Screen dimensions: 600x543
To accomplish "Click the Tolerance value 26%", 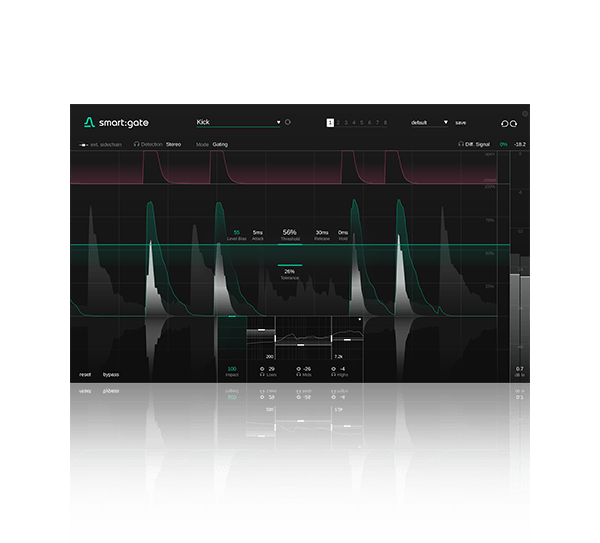I will pyautogui.click(x=290, y=271).
